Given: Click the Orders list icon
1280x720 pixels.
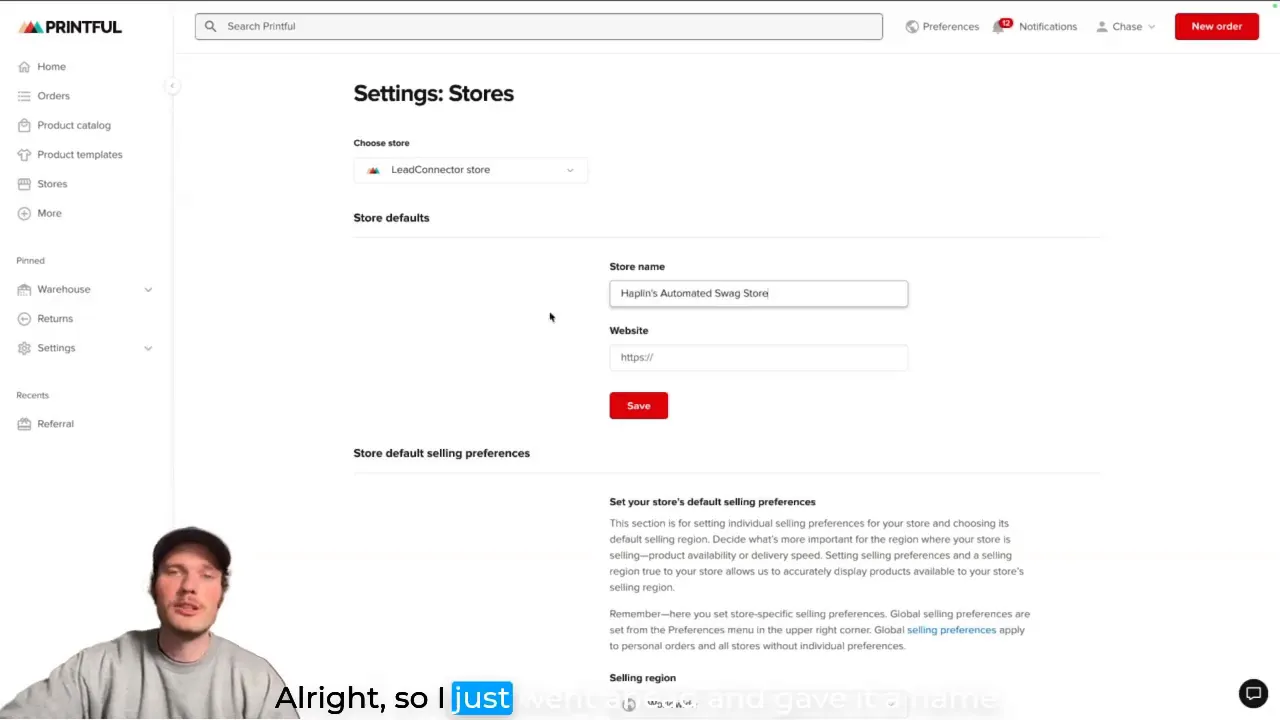Looking at the screenshot, I should [x=24, y=96].
